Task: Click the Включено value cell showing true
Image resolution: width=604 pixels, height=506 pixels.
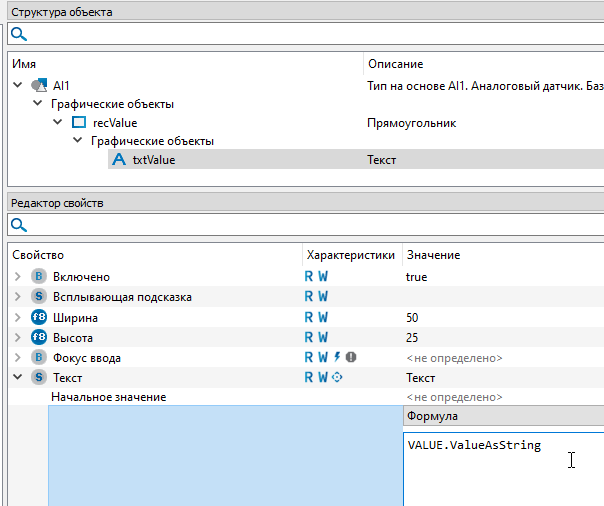Action: (x=500, y=277)
